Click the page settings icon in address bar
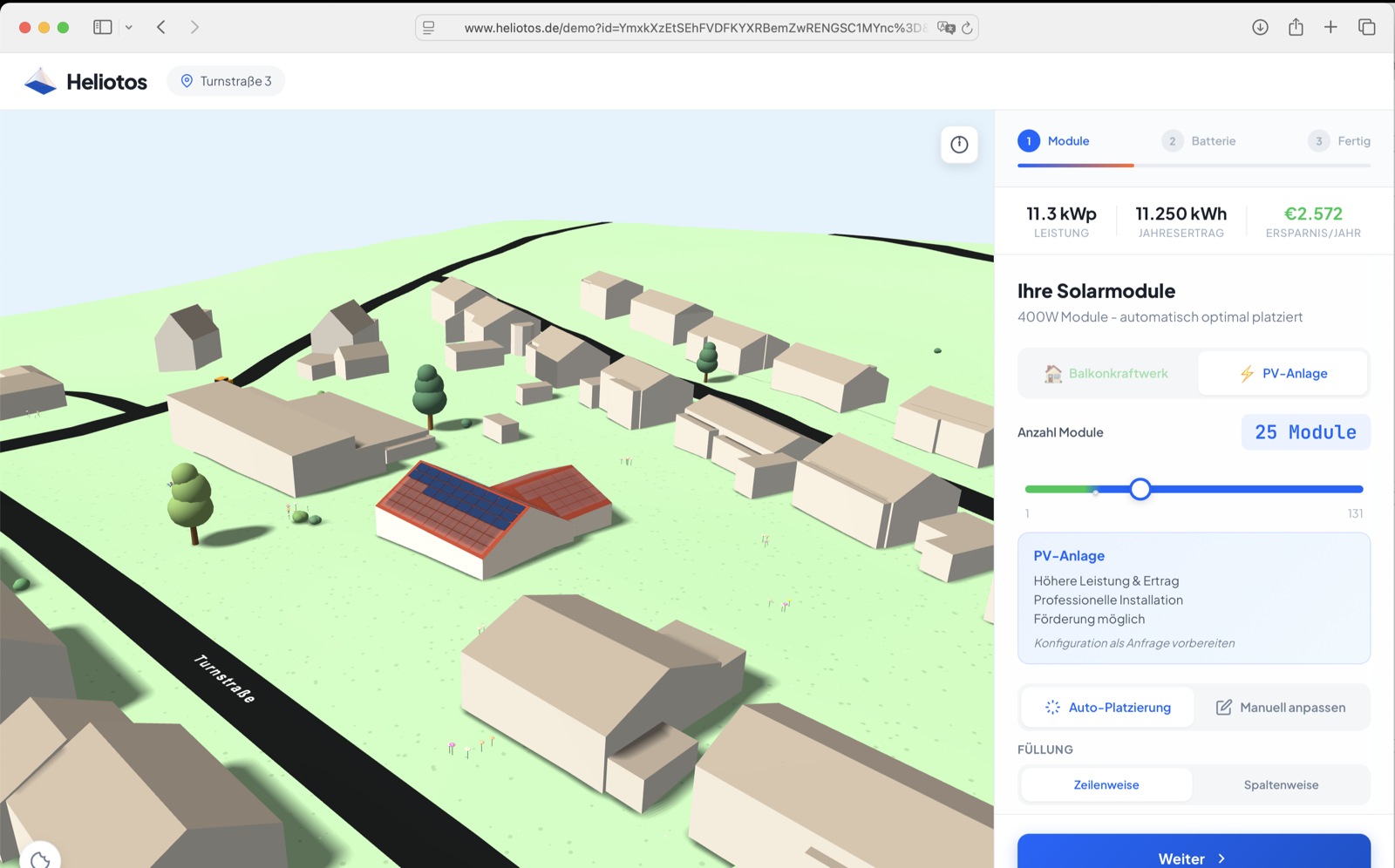1395x868 pixels. (x=429, y=28)
